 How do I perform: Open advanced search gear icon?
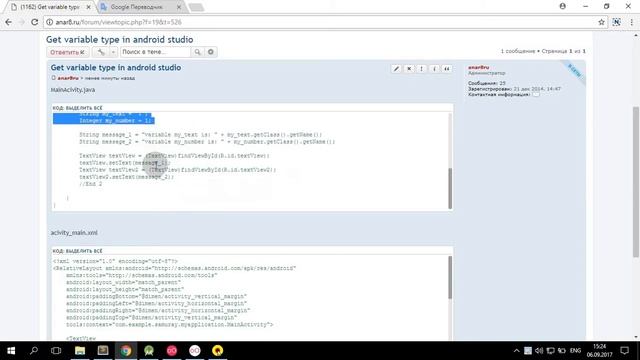click(x=211, y=52)
